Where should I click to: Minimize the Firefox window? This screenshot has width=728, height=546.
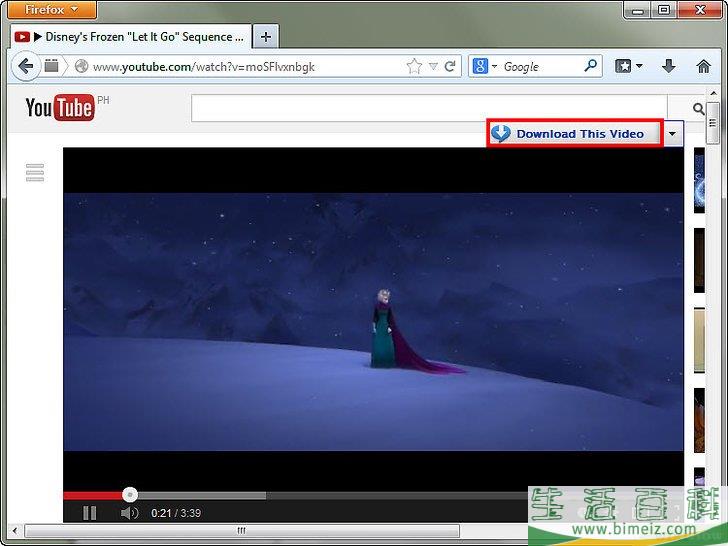pos(638,10)
